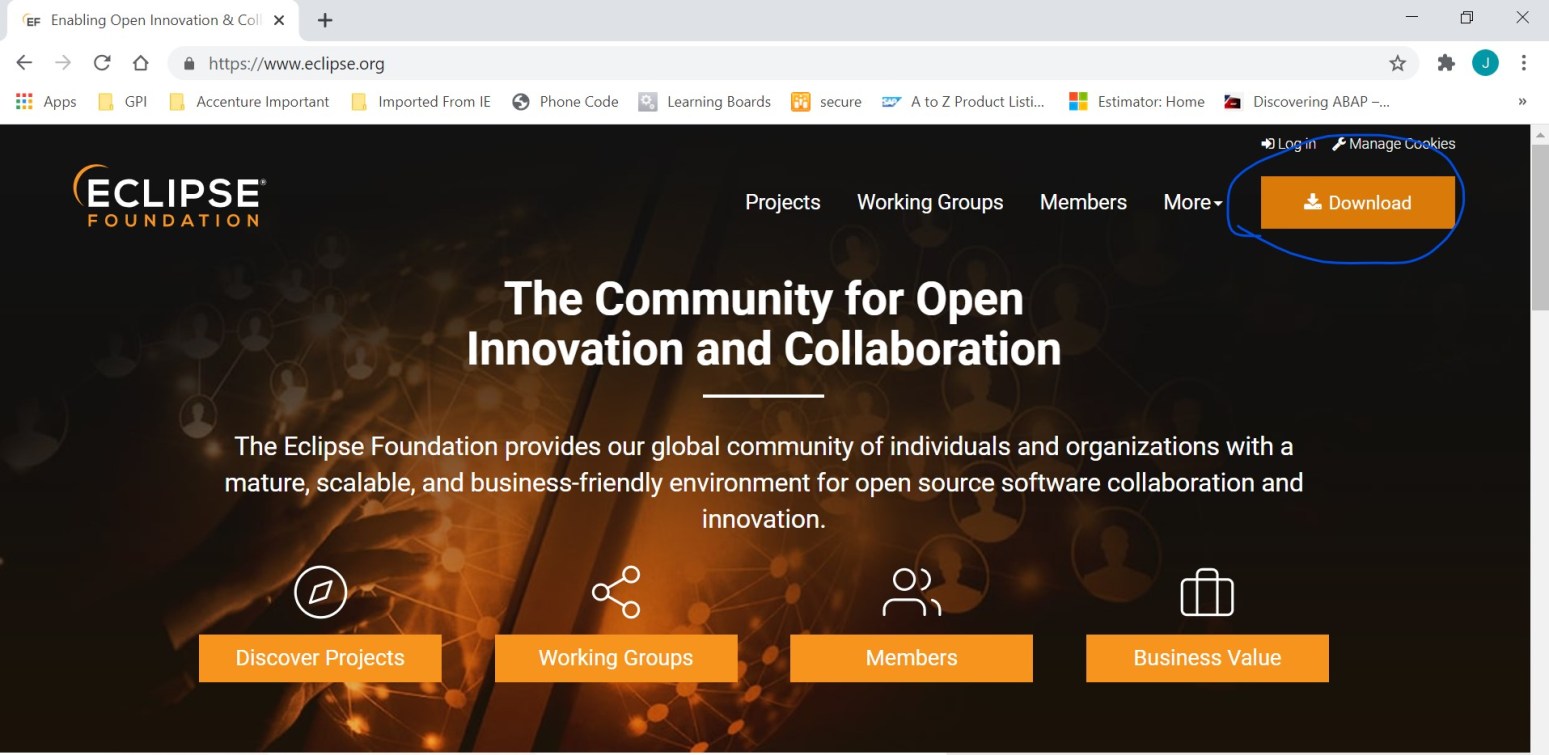Click the orange Download button
The height and width of the screenshot is (755, 1549).
pyautogui.click(x=1357, y=203)
